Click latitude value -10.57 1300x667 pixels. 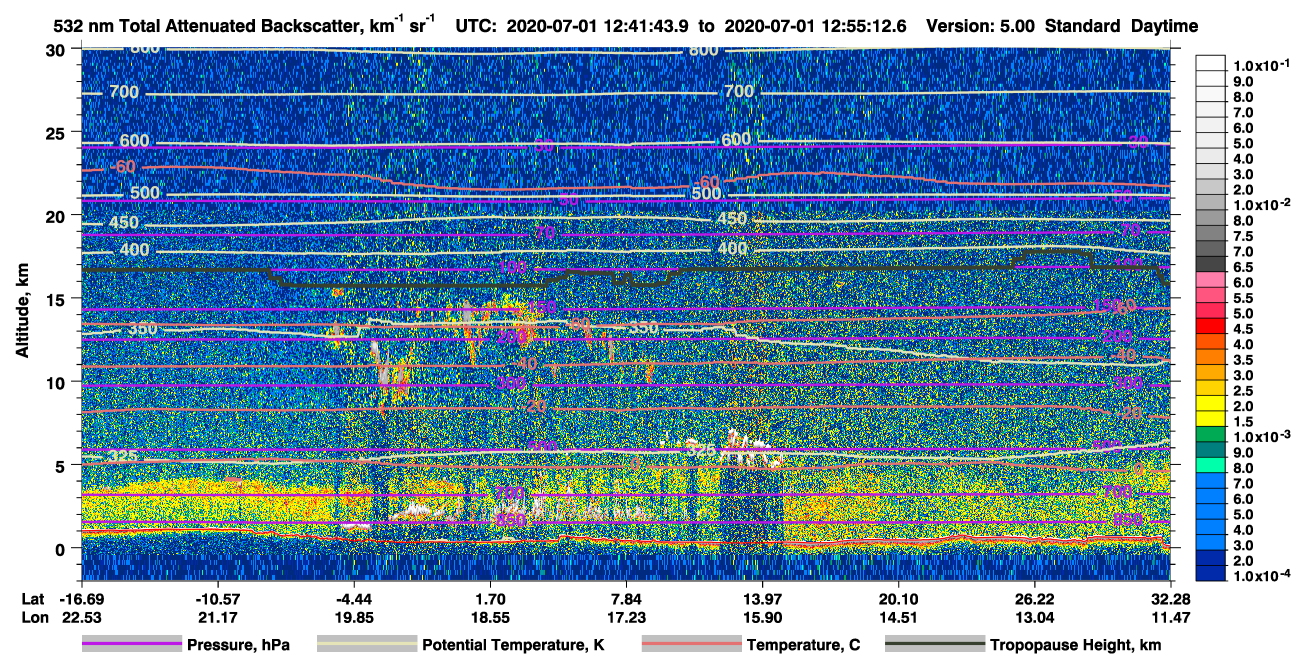tap(217, 599)
